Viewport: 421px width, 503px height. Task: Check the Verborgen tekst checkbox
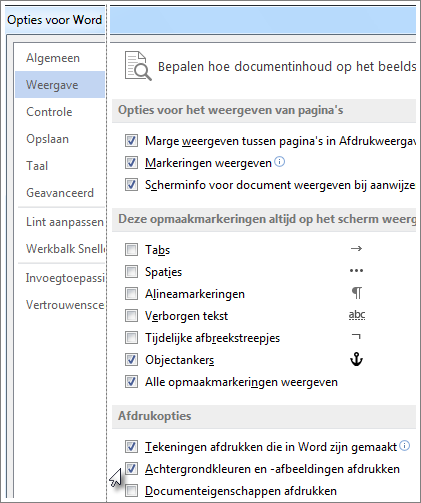click(x=131, y=315)
